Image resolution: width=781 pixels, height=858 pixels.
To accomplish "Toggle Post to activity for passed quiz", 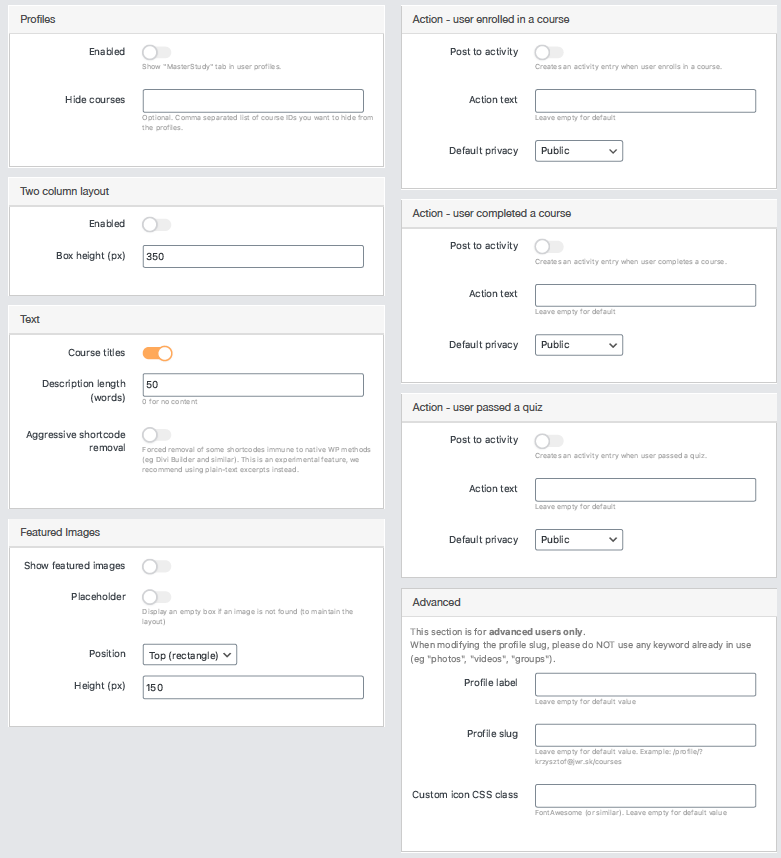I will 549,440.
